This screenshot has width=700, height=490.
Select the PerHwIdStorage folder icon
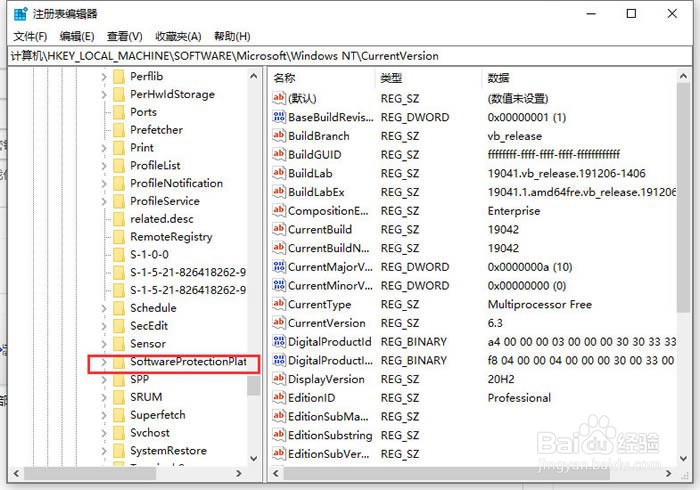pyautogui.click(x=119, y=95)
